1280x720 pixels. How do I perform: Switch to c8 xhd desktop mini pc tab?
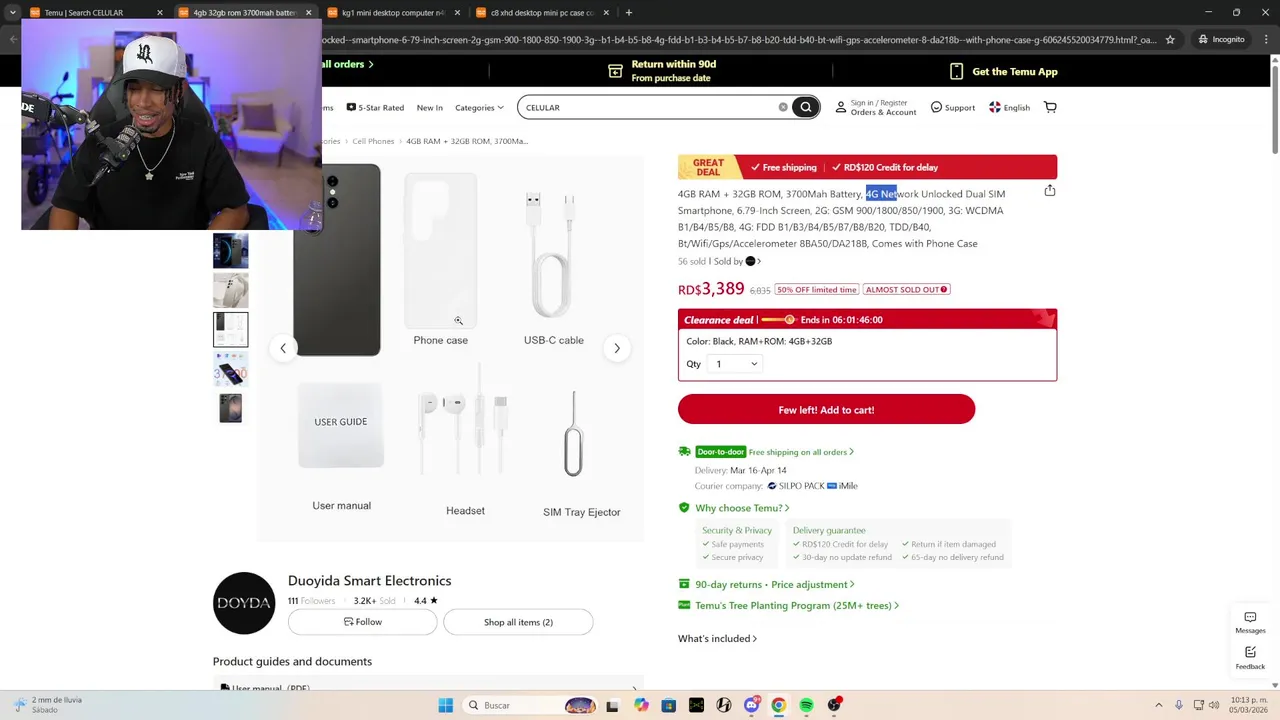click(x=542, y=13)
